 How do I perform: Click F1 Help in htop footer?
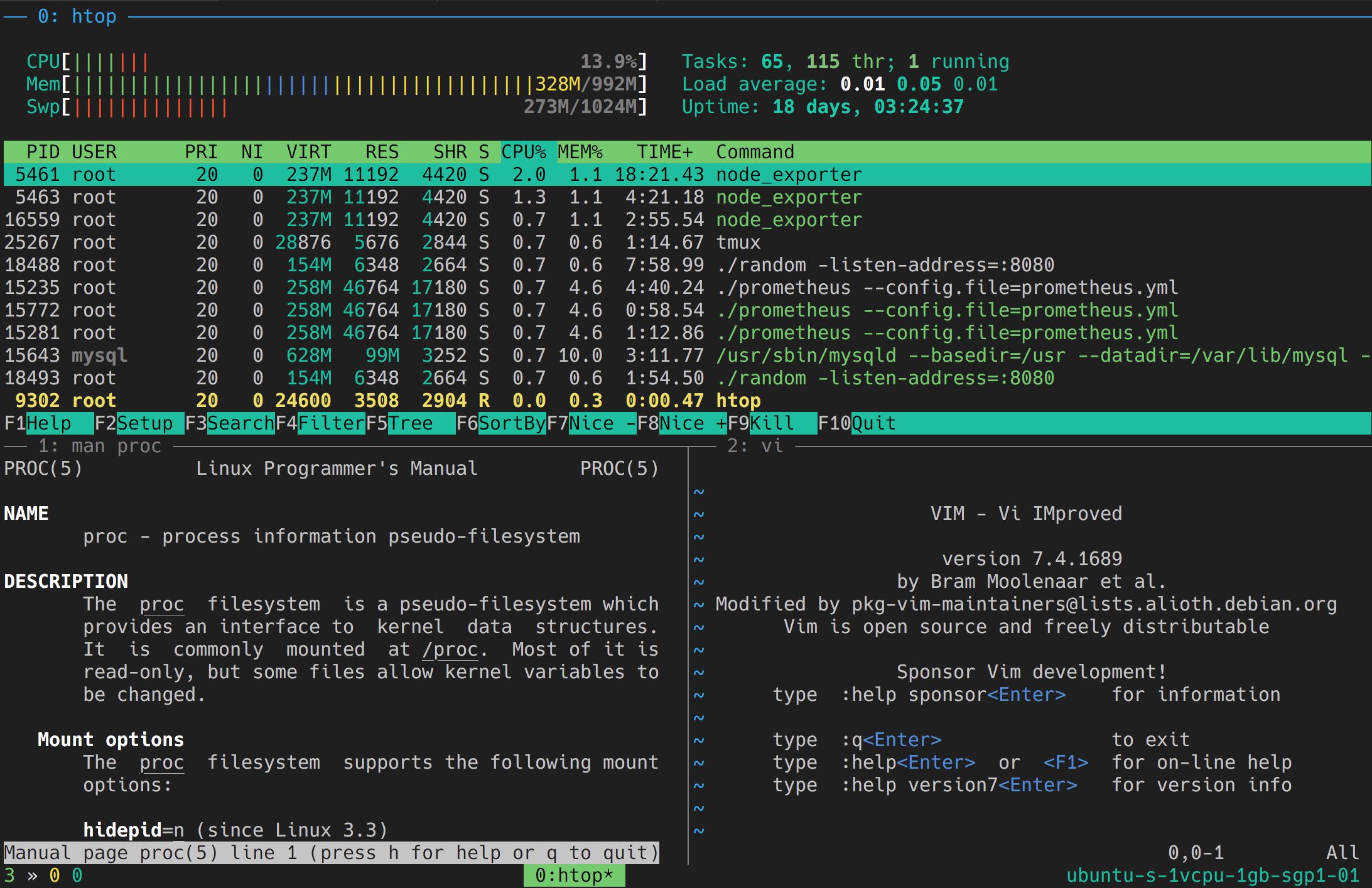tap(49, 423)
